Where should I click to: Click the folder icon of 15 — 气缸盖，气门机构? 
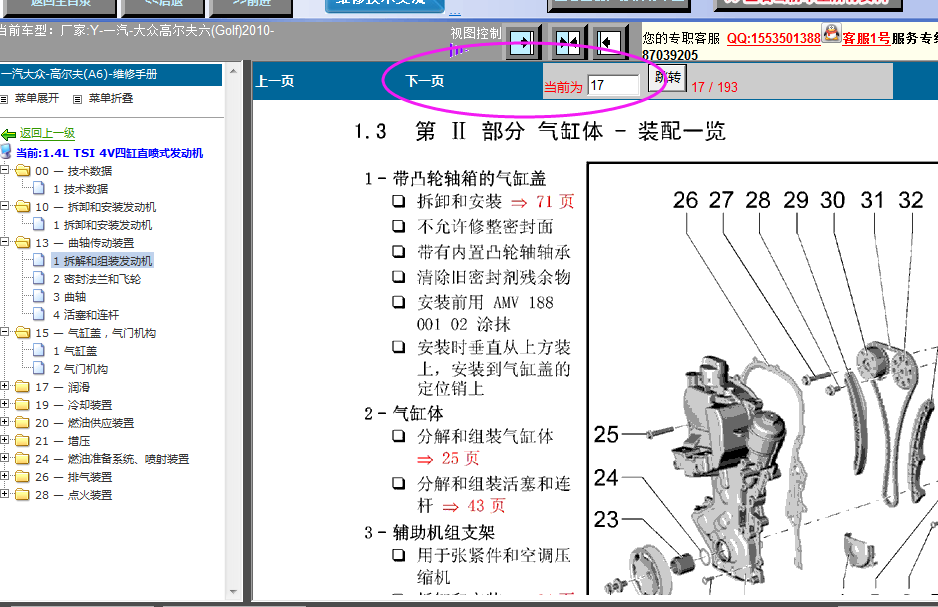[x=23, y=333]
